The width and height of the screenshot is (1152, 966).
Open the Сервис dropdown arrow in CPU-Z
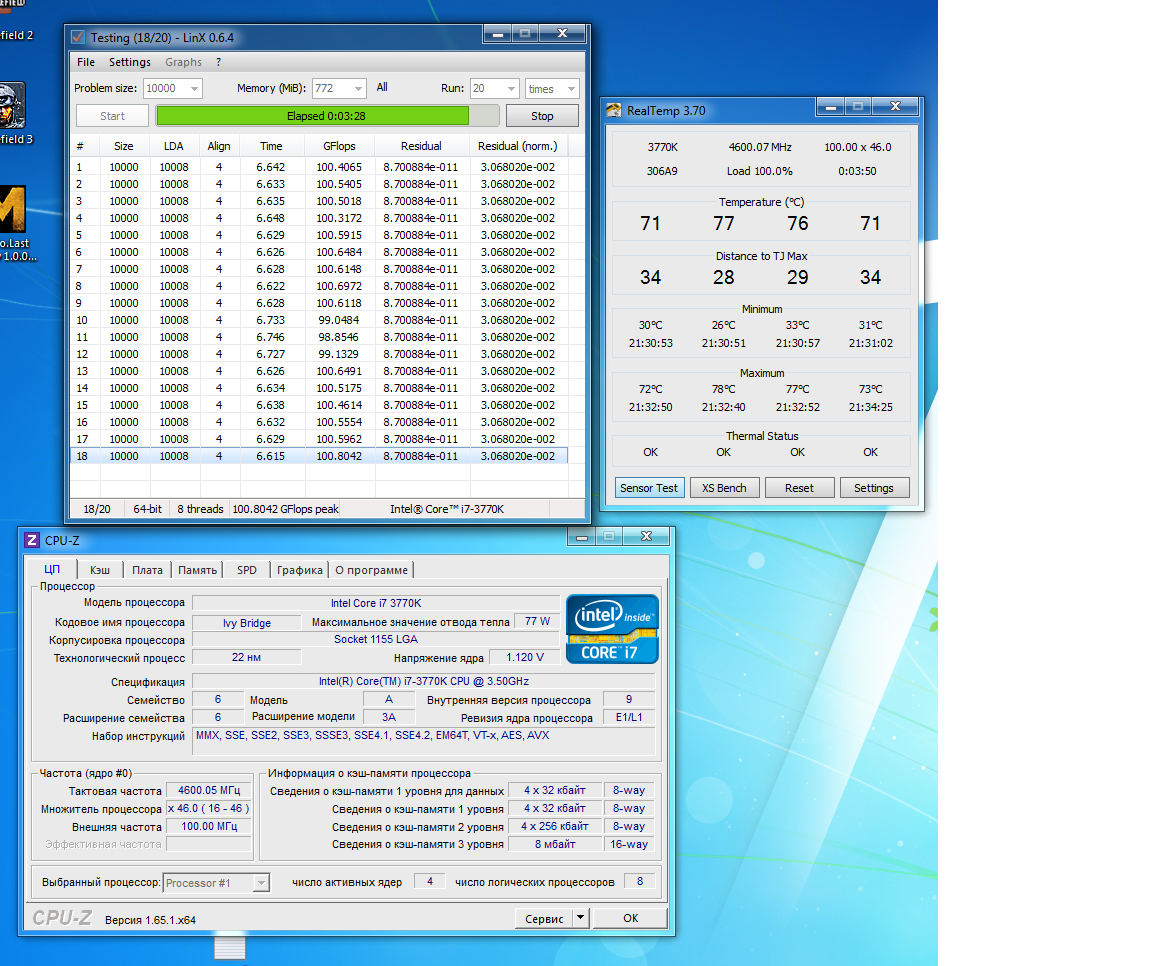(581, 918)
